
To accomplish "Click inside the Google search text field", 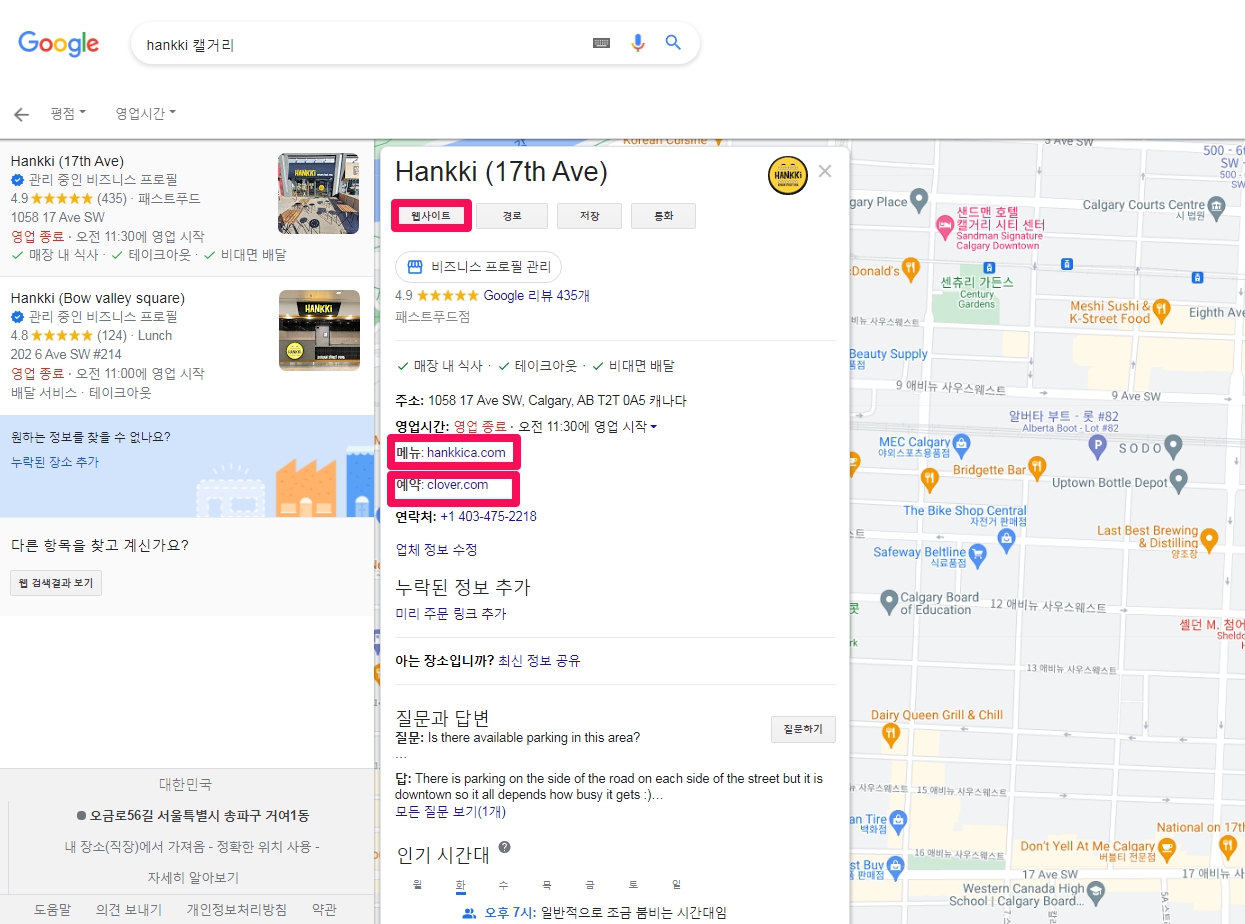I will click(360, 44).
